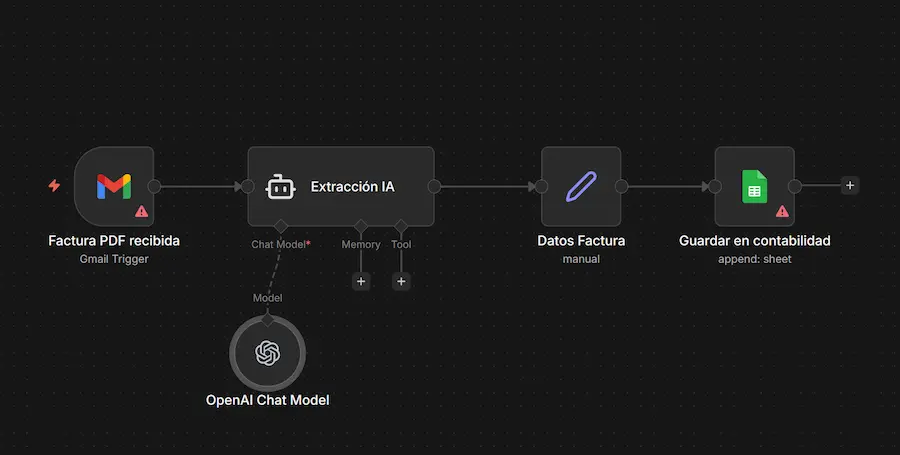
Task: Select the pencil icon of Datos Factura
Action: [581, 186]
